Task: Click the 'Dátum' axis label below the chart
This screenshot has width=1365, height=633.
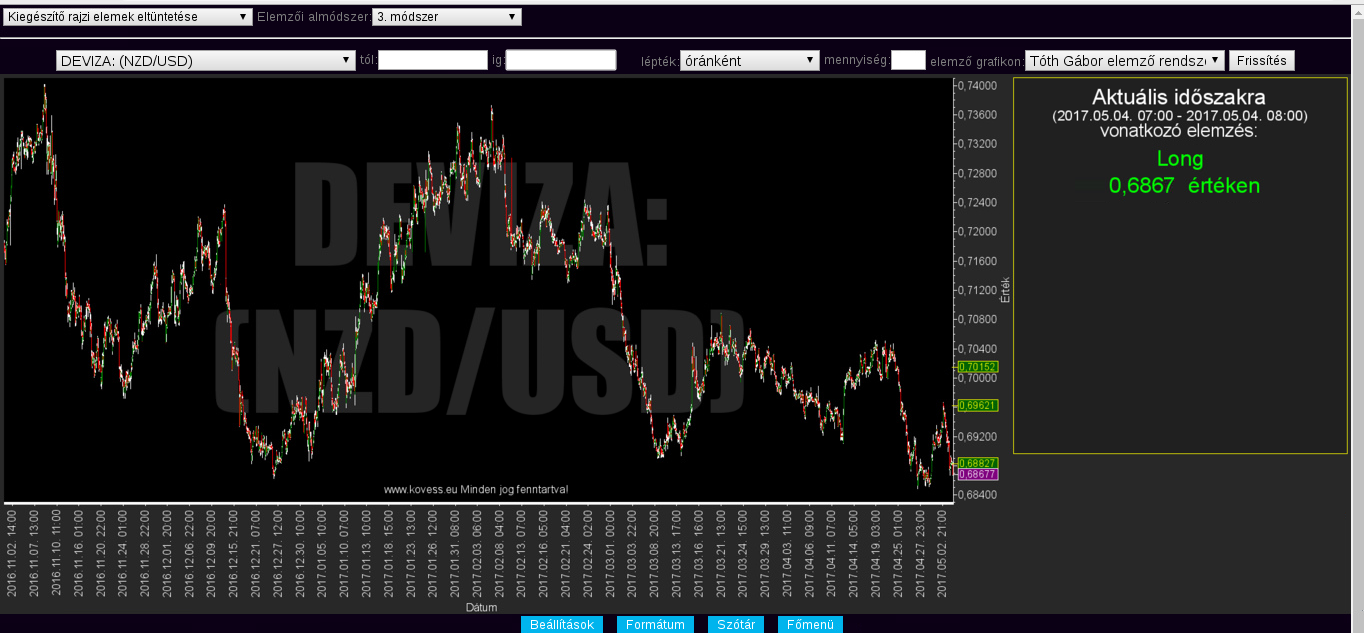Action: 481,607
